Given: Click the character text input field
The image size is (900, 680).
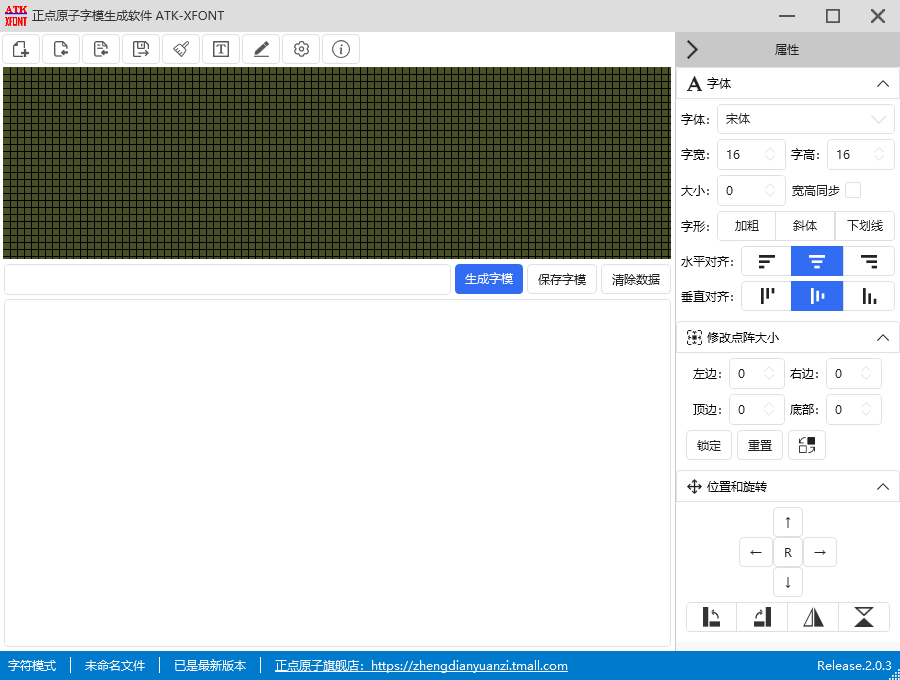Looking at the screenshot, I should click(x=227, y=279).
